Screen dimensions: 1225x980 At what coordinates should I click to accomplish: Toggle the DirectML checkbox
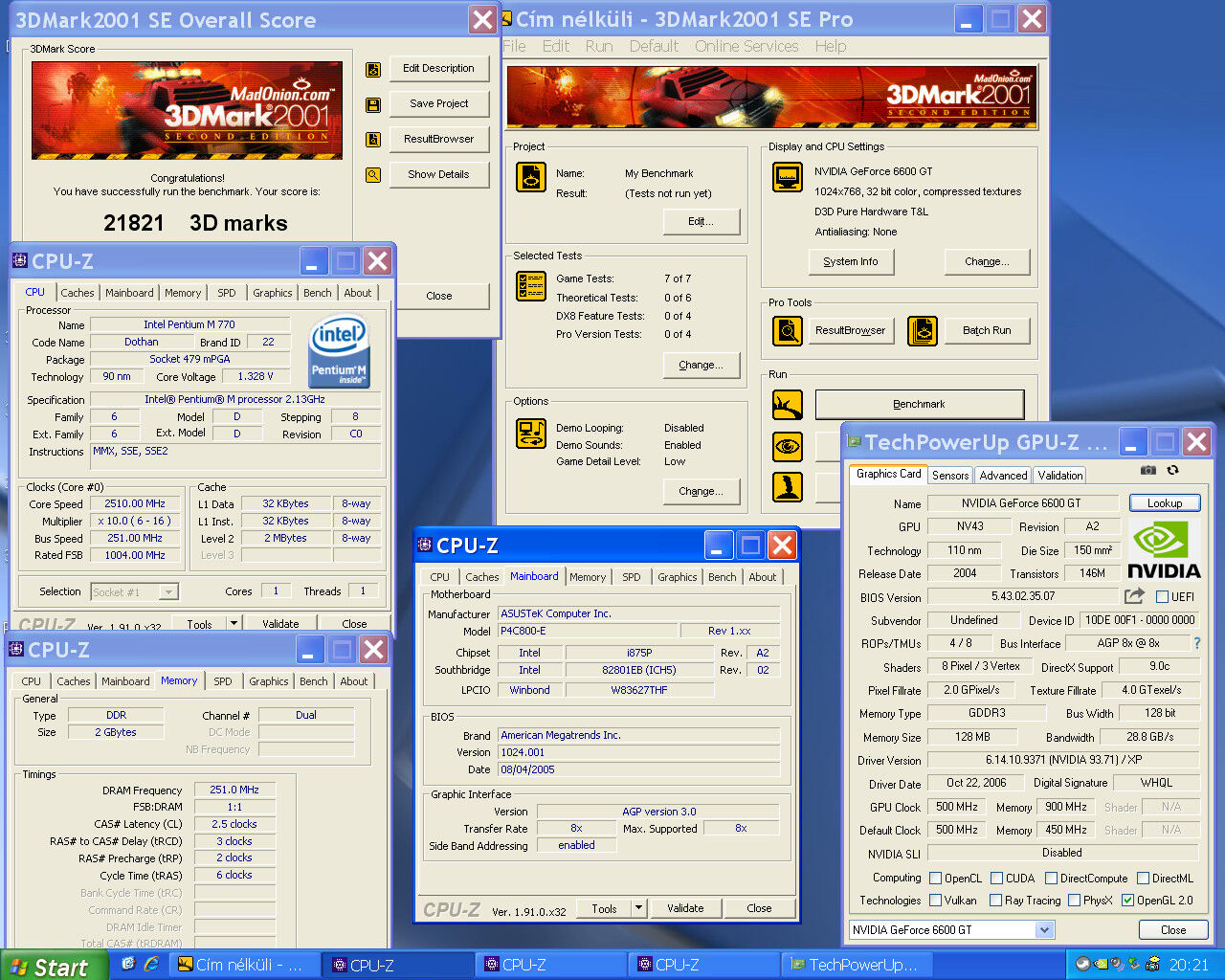point(1143,879)
